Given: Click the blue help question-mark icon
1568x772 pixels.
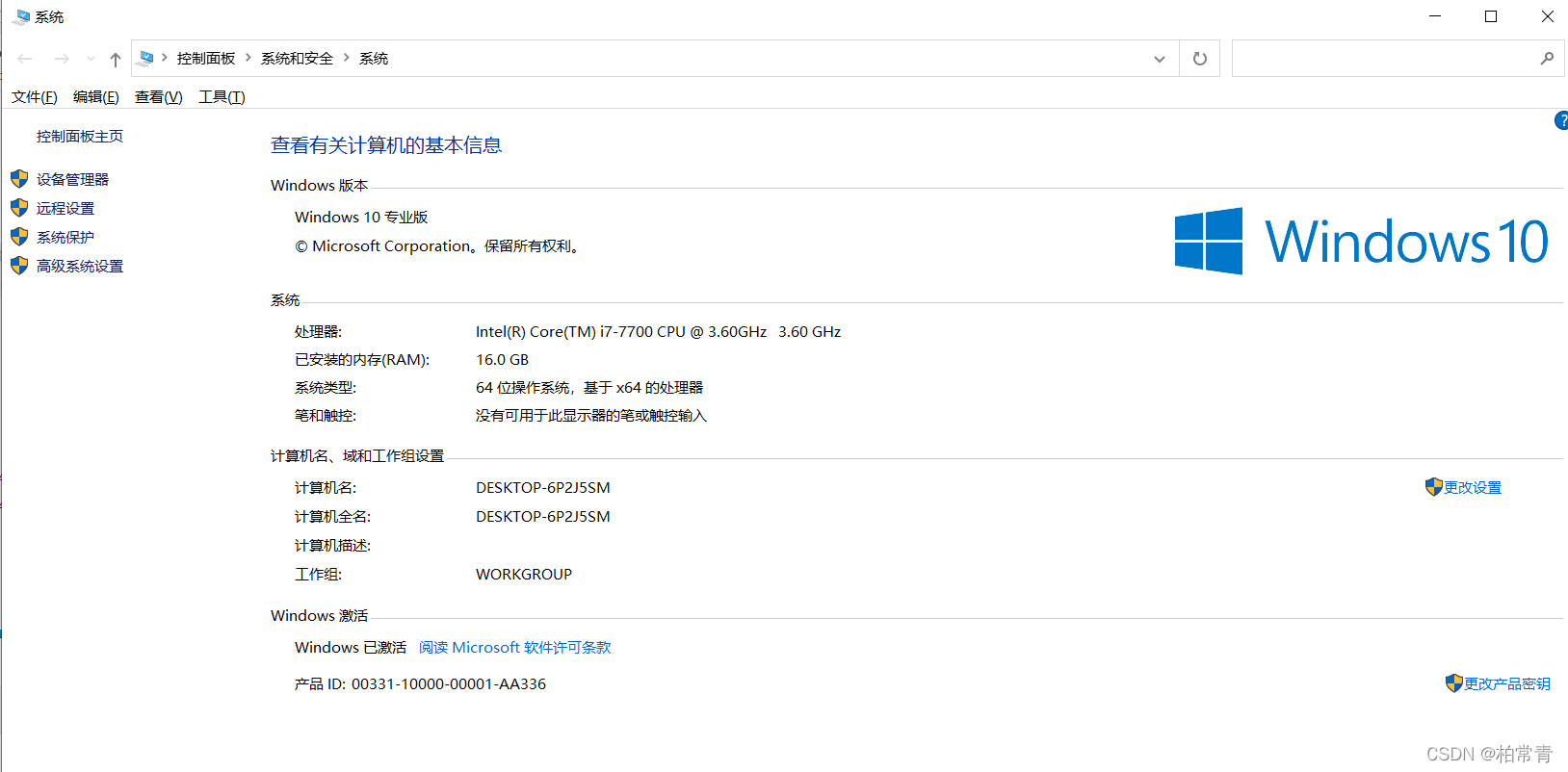Looking at the screenshot, I should (x=1561, y=120).
